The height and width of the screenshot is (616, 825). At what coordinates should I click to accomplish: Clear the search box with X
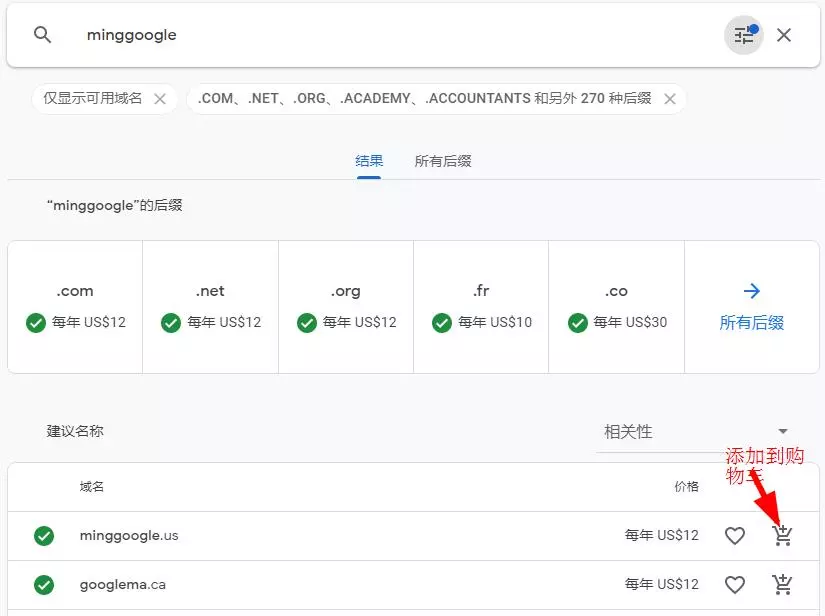(x=783, y=35)
